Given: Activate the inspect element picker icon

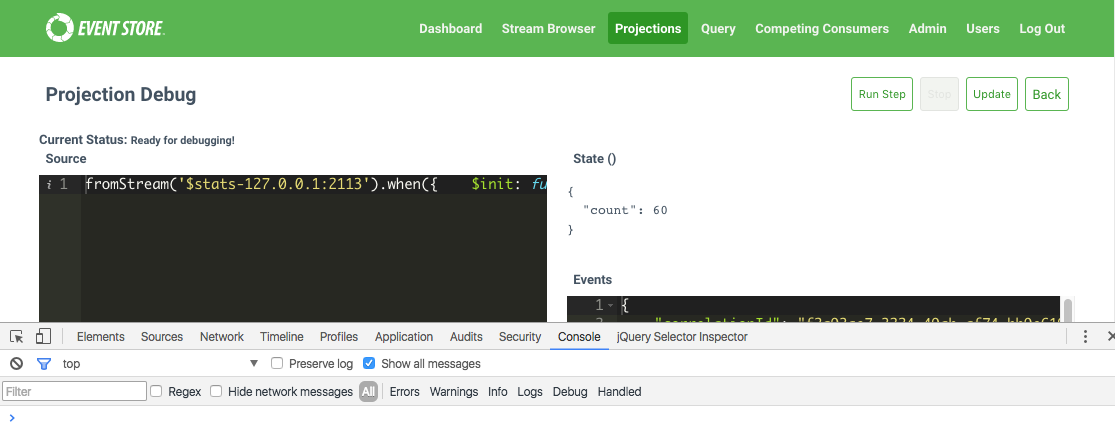Looking at the screenshot, I should pyautogui.click(x=17, y=337).
